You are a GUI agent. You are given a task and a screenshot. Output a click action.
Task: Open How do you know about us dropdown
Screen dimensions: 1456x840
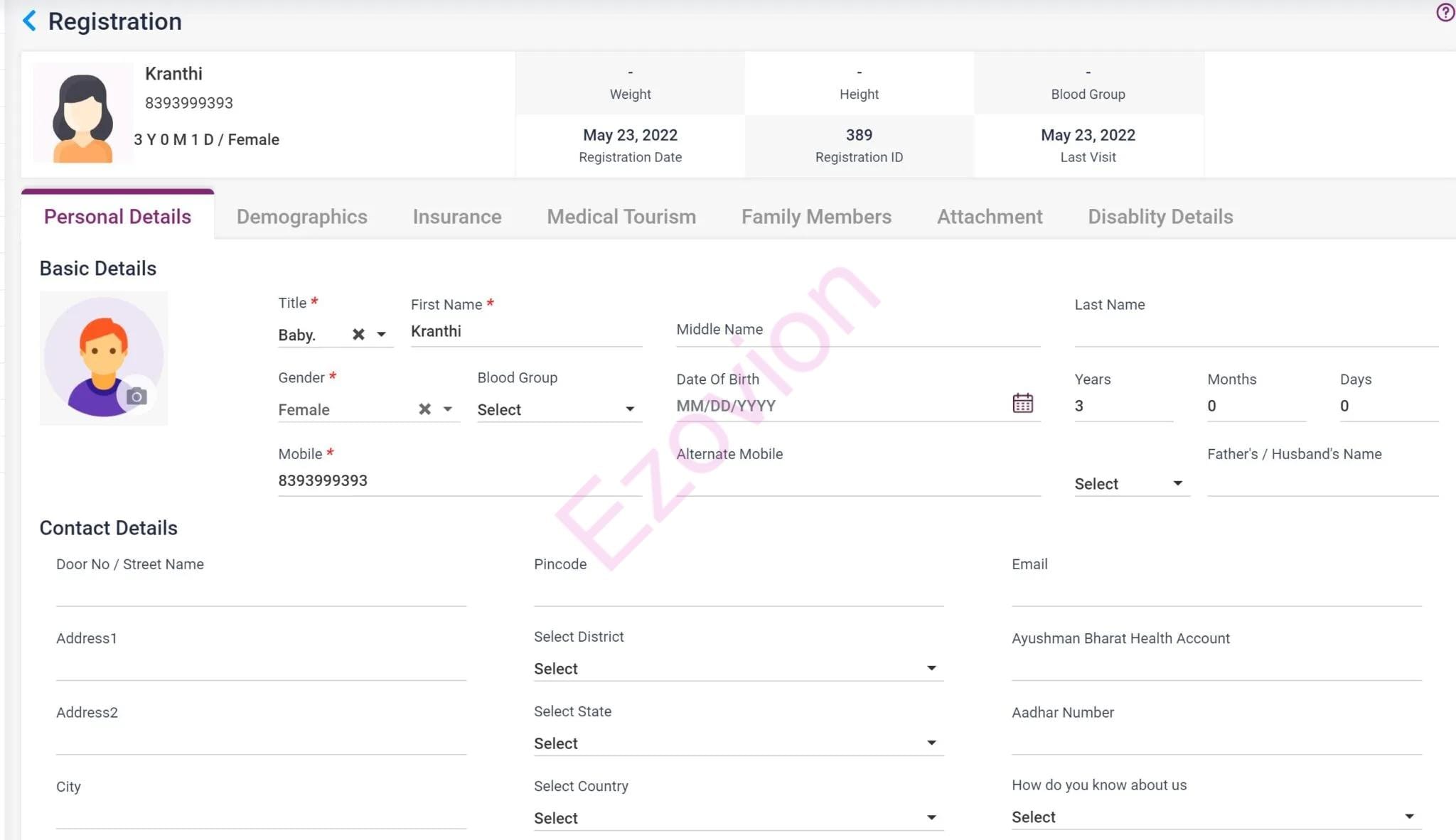click(1215, 817)
